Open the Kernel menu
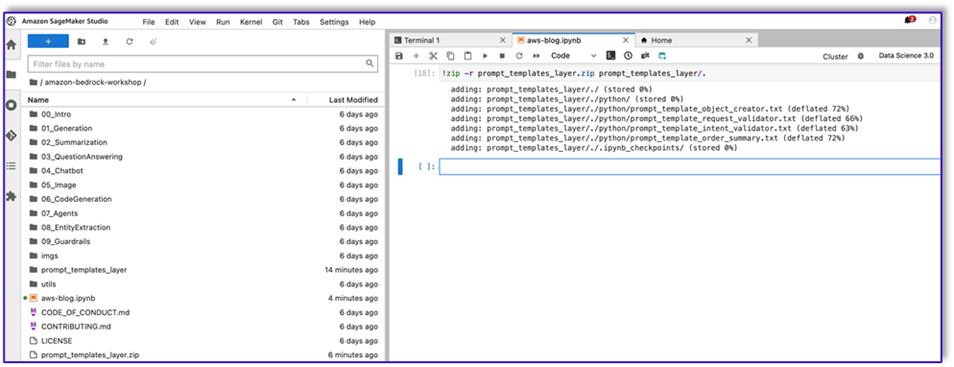Screen dimensions: 954x367 coord(251,22)
